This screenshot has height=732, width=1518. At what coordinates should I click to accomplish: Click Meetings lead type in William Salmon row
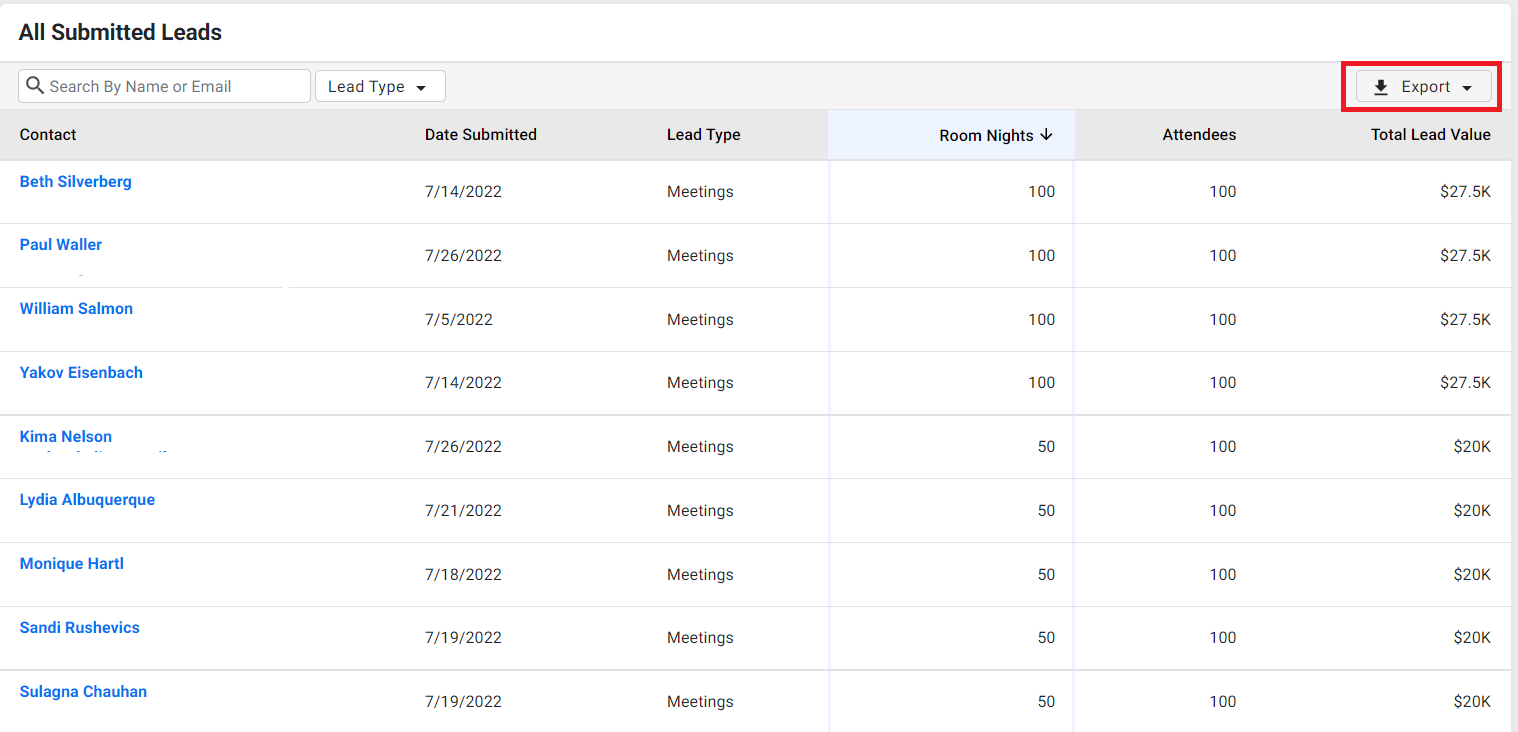pos(700,319)
